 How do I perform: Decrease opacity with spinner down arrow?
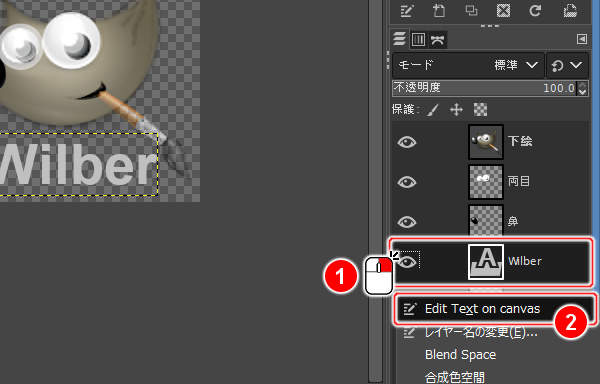point(582,92)
